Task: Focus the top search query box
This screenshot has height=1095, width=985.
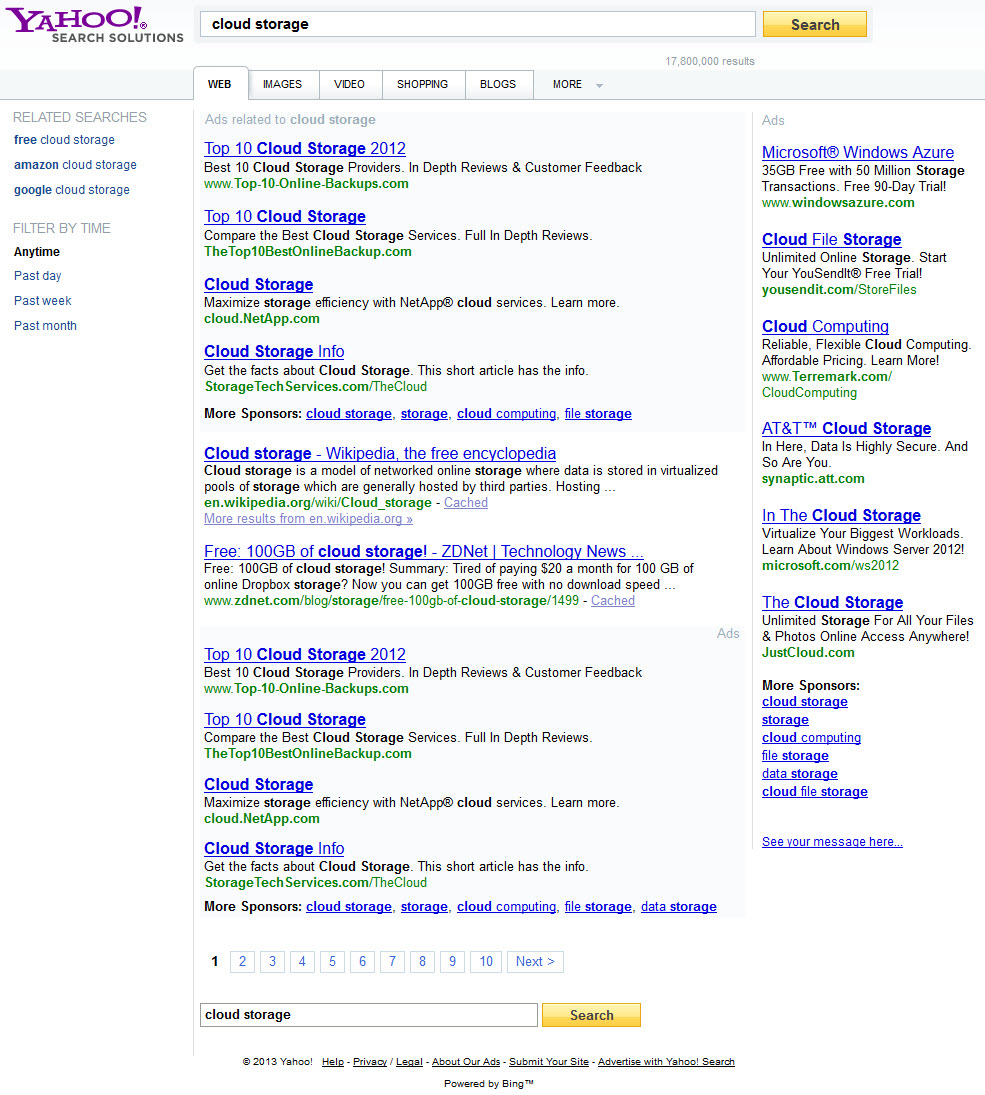Action: (x=478, y=24)
